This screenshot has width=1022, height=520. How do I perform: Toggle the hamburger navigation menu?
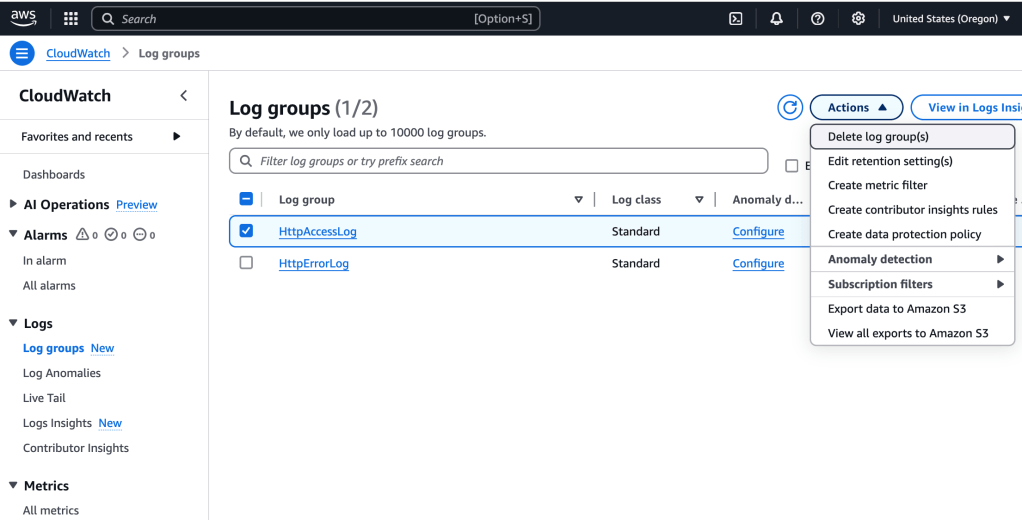pos(22,53)
